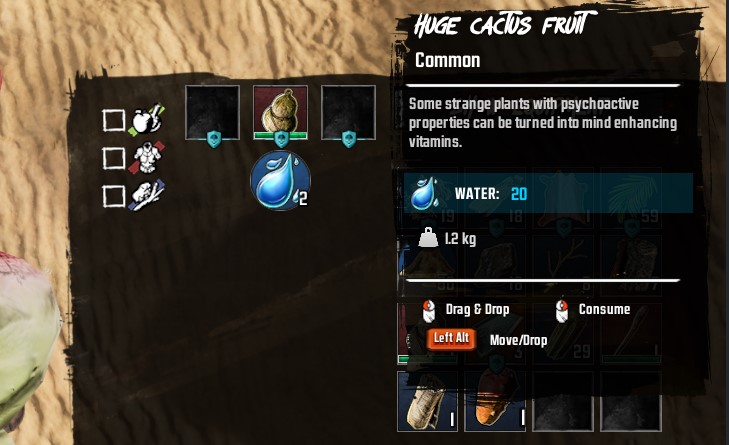The height and width of the screenshot is (445, 729).
Task: Click the green durability bar under the cactus fruit
Action: [280, 136]
